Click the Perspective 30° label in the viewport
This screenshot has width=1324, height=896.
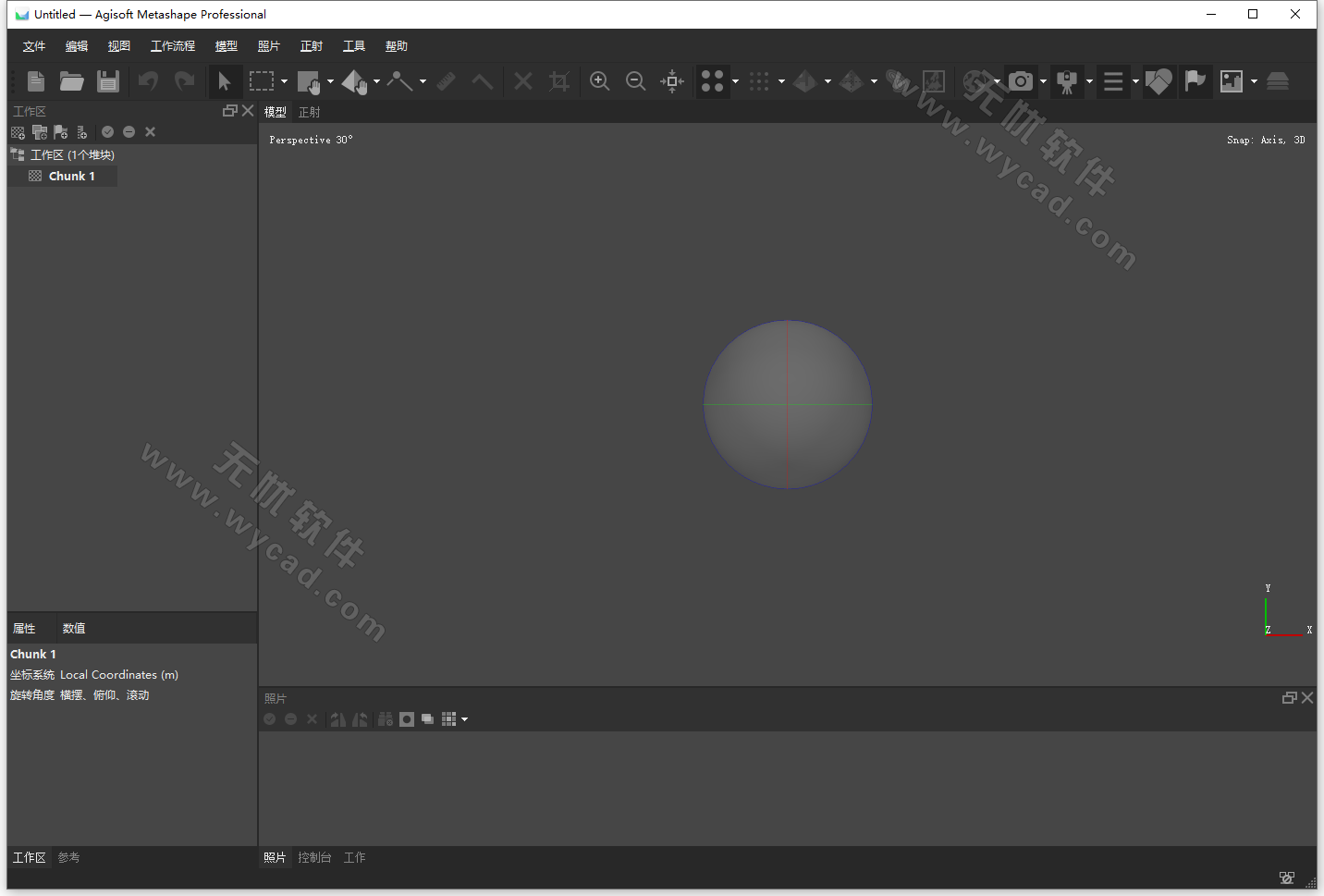[310, 140]
